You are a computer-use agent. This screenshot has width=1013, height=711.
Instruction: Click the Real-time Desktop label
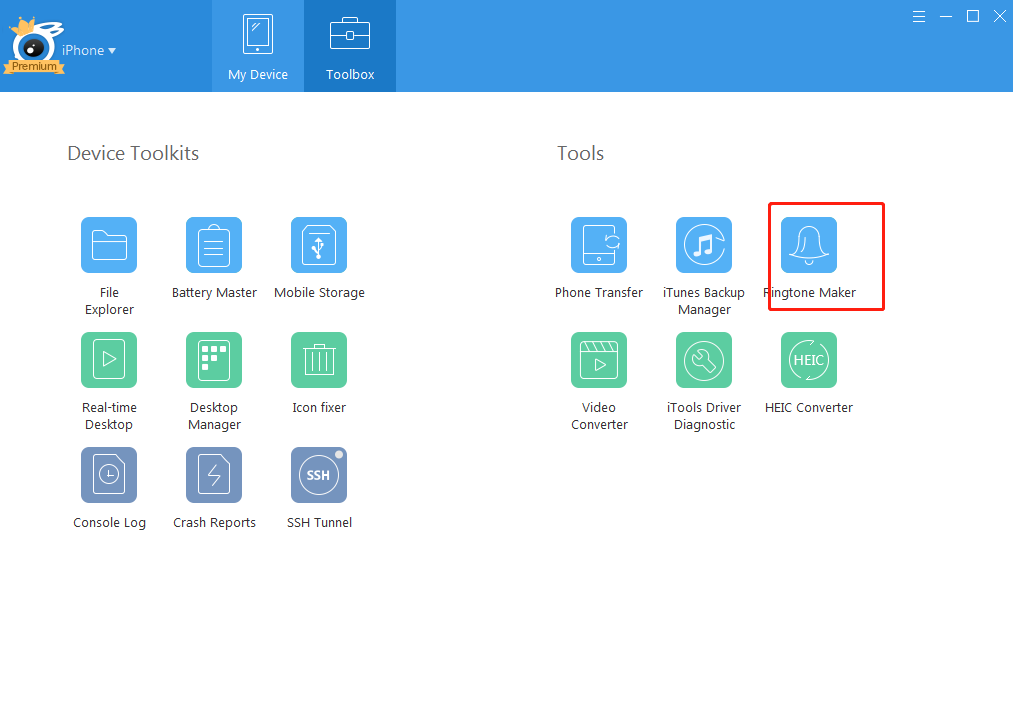[109, 416]
